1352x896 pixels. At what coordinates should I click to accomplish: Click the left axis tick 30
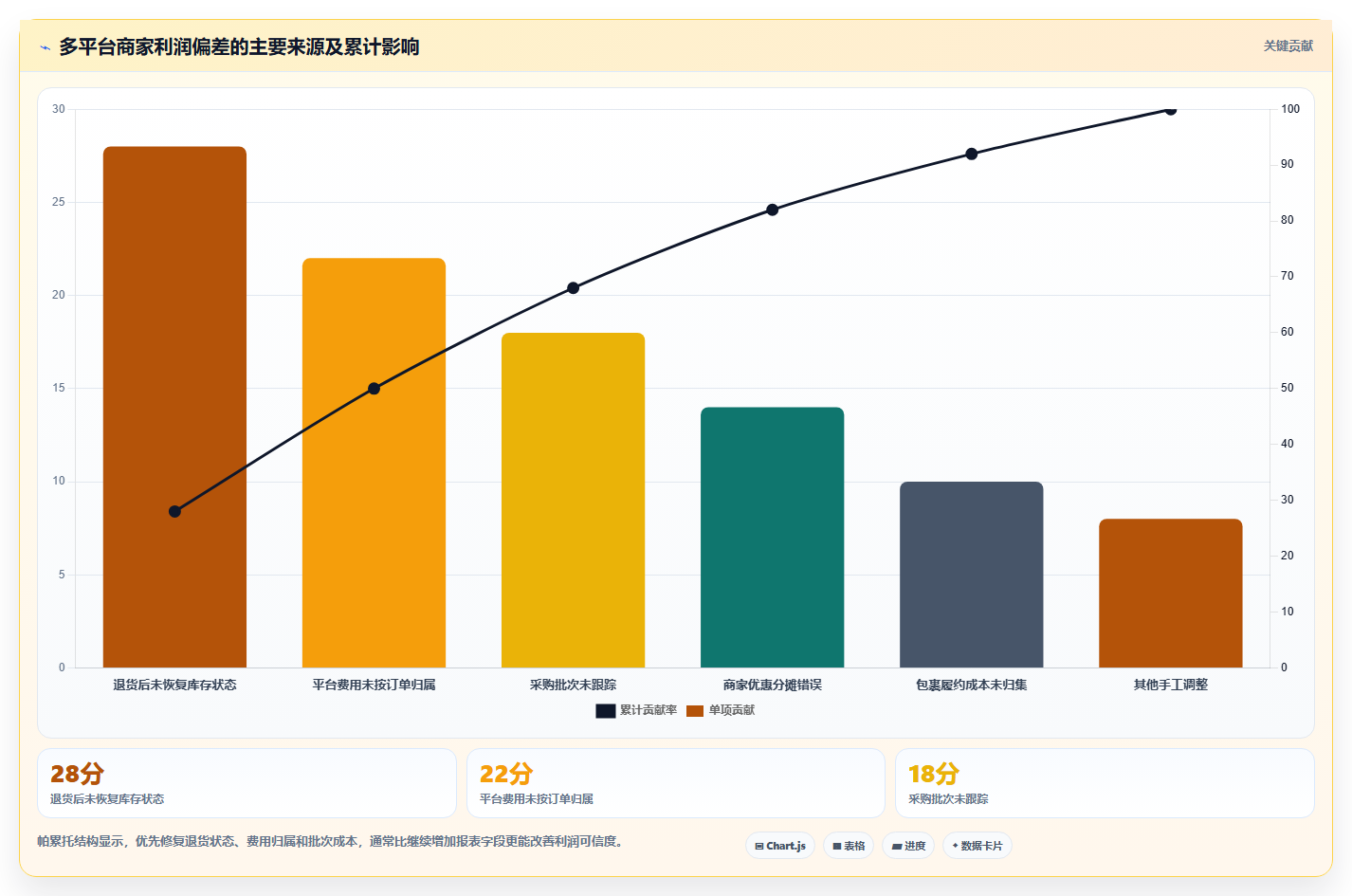point(59,109)
